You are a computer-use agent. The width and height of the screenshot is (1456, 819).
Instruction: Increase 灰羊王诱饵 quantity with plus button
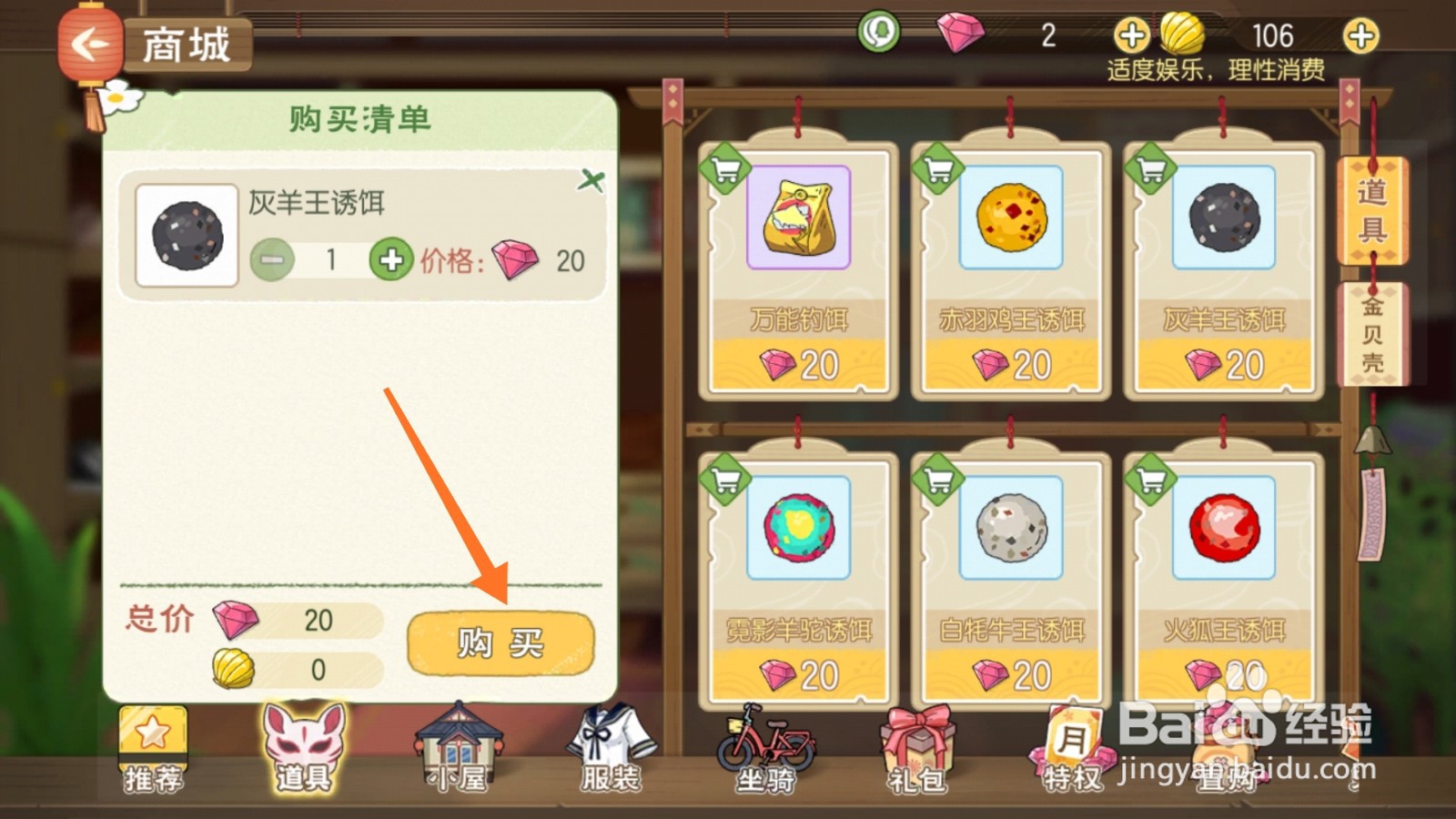[391, 260]
